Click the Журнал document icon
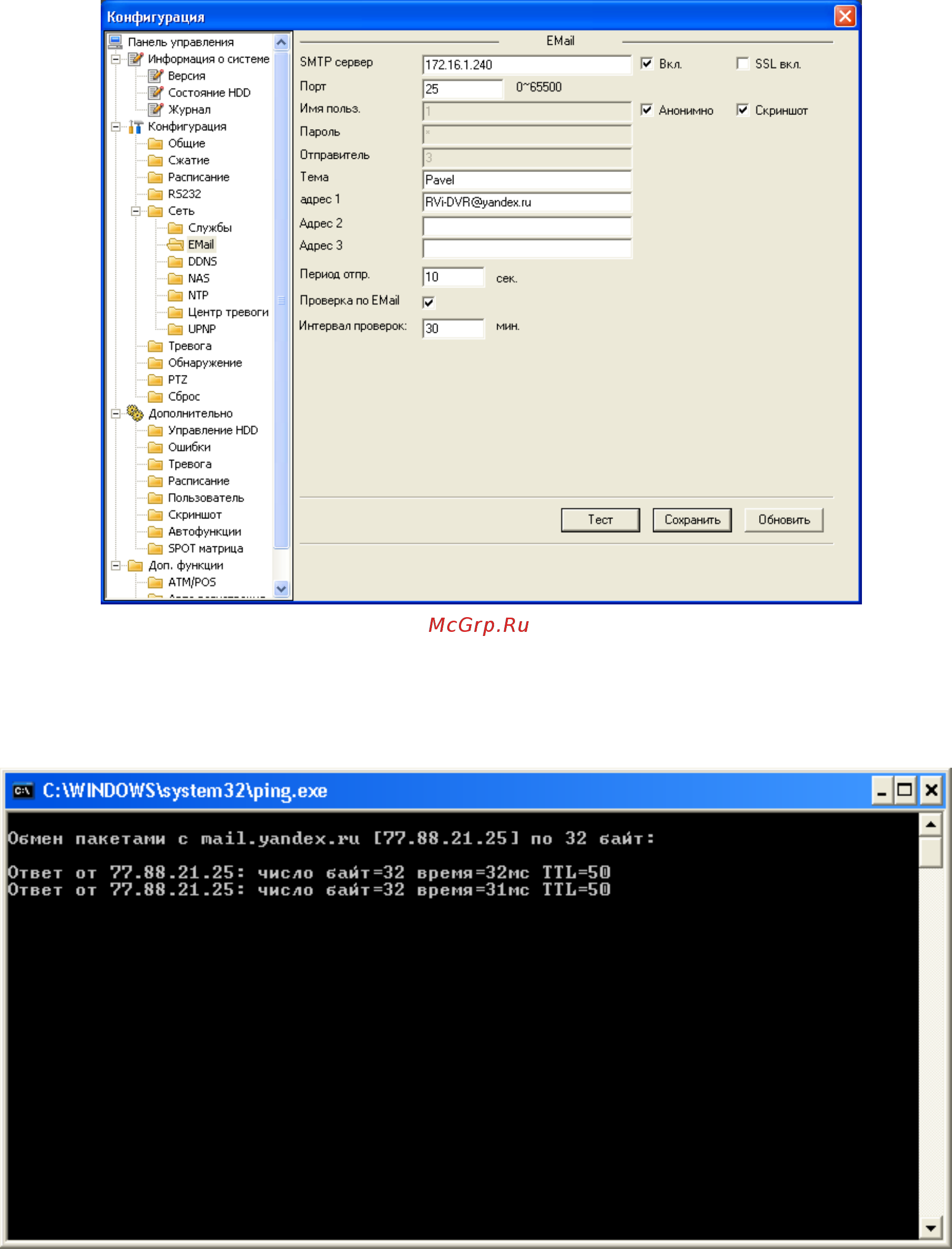This screenshot has width=952, height=1249. 156,109
